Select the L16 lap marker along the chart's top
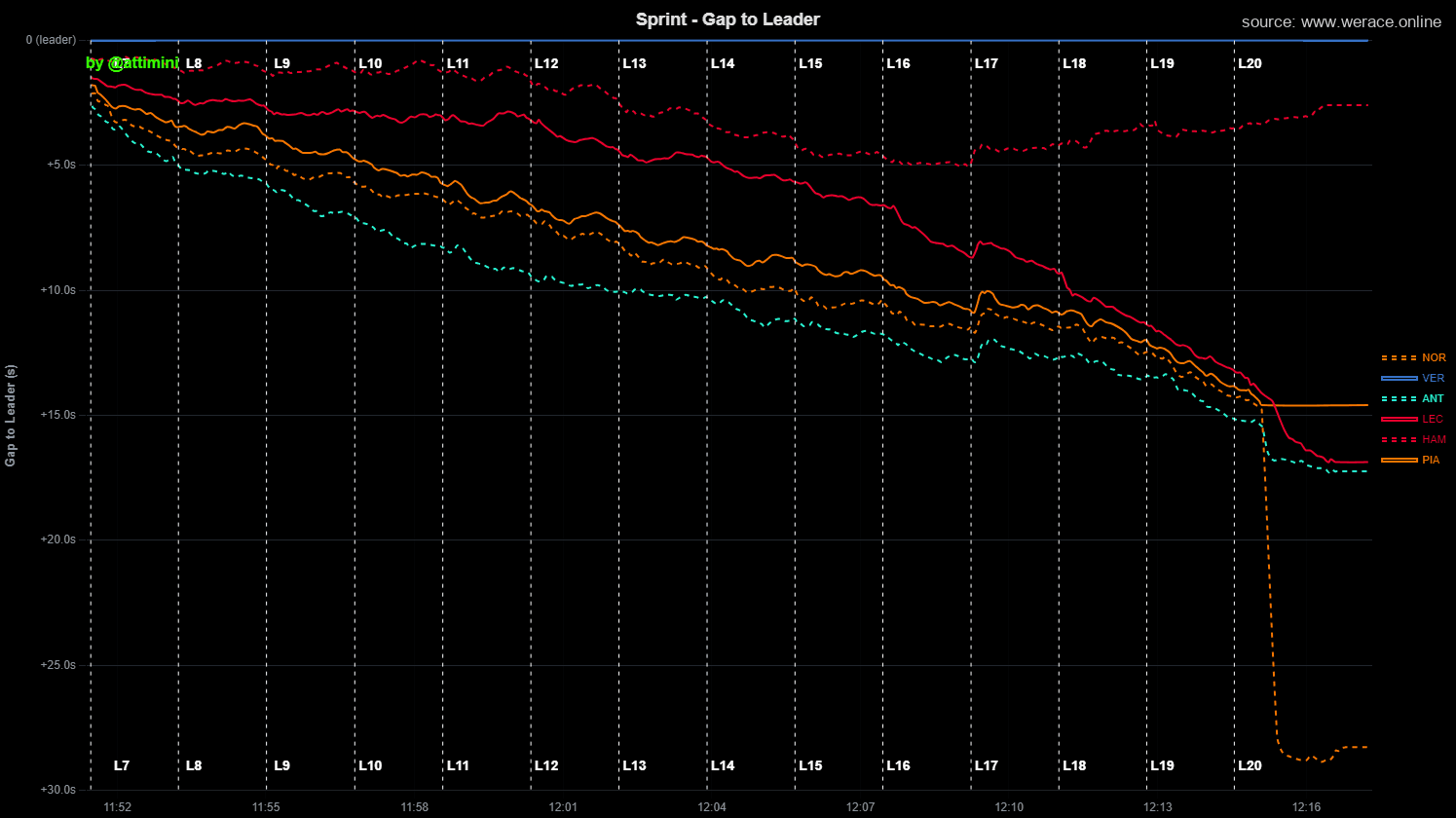Screen dimensions: 1456x818 pyautogui.click(x=898, y=63)
